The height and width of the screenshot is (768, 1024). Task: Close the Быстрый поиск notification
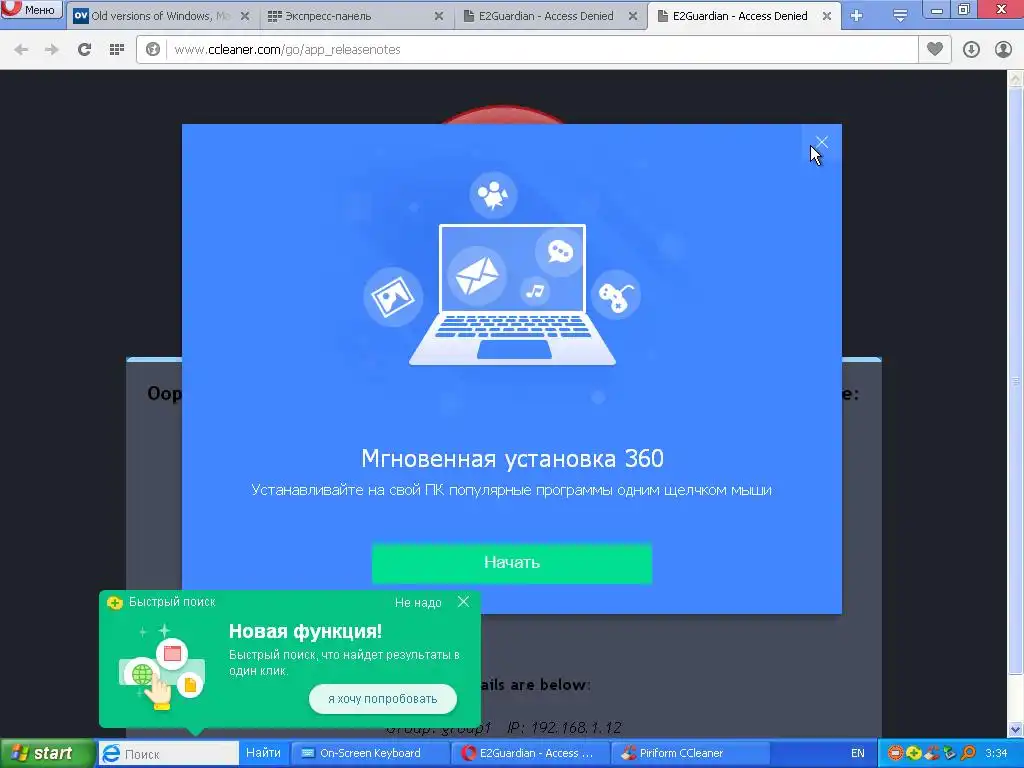[463, 601]
